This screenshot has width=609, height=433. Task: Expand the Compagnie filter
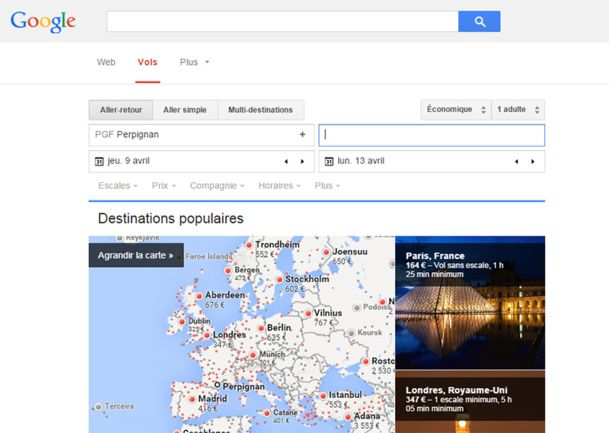pos(217,186)
